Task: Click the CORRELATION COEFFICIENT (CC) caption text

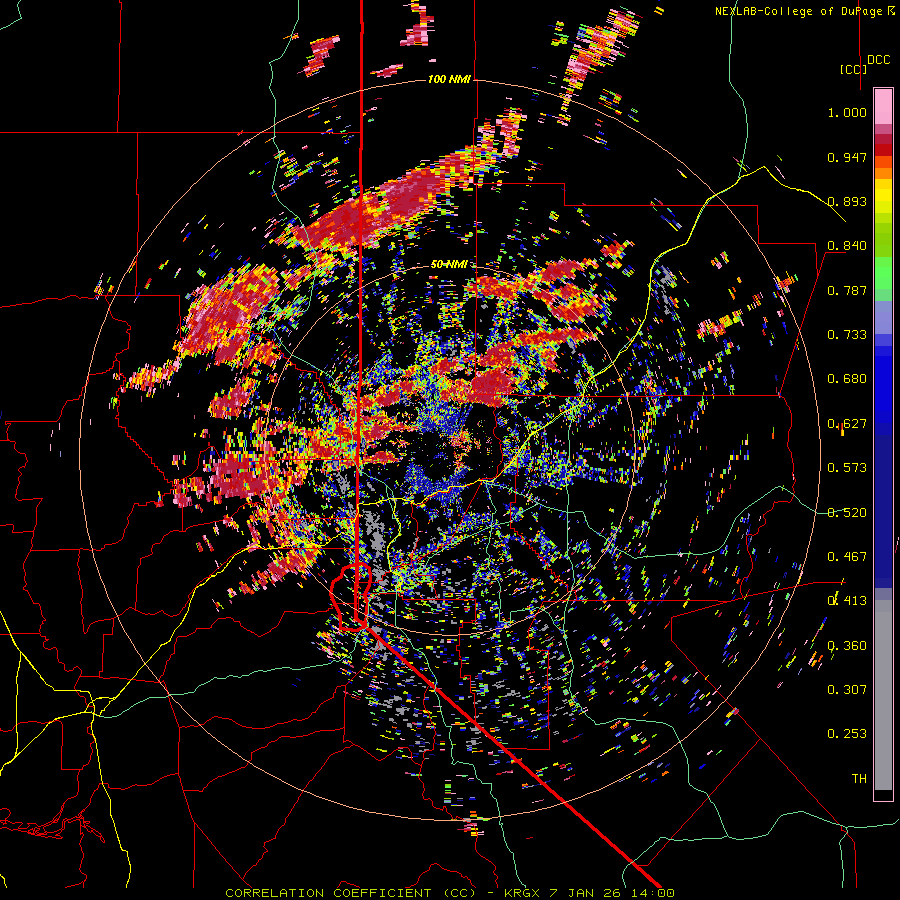Action: pyautogui.click(x=350, y=893)
